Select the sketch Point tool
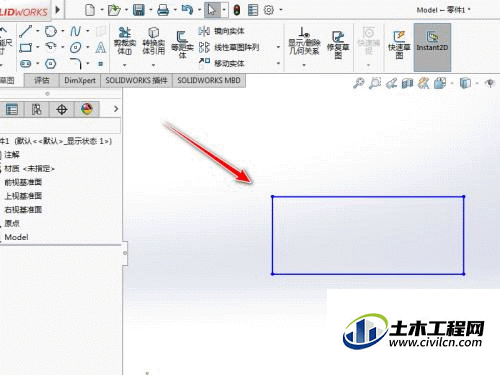 tap(100, 63)
